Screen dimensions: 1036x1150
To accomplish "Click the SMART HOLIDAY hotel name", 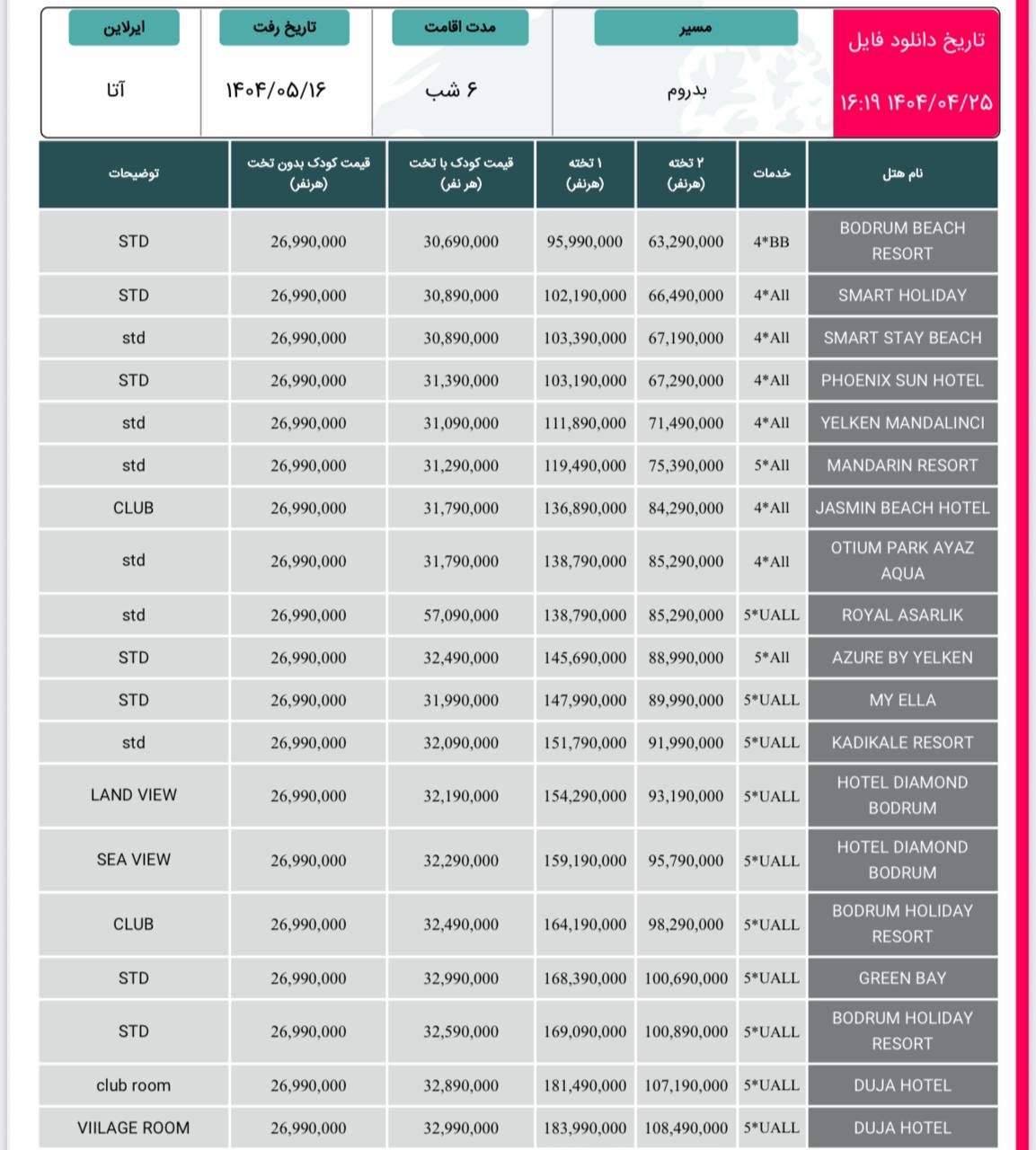I will [x=902, y=296].
